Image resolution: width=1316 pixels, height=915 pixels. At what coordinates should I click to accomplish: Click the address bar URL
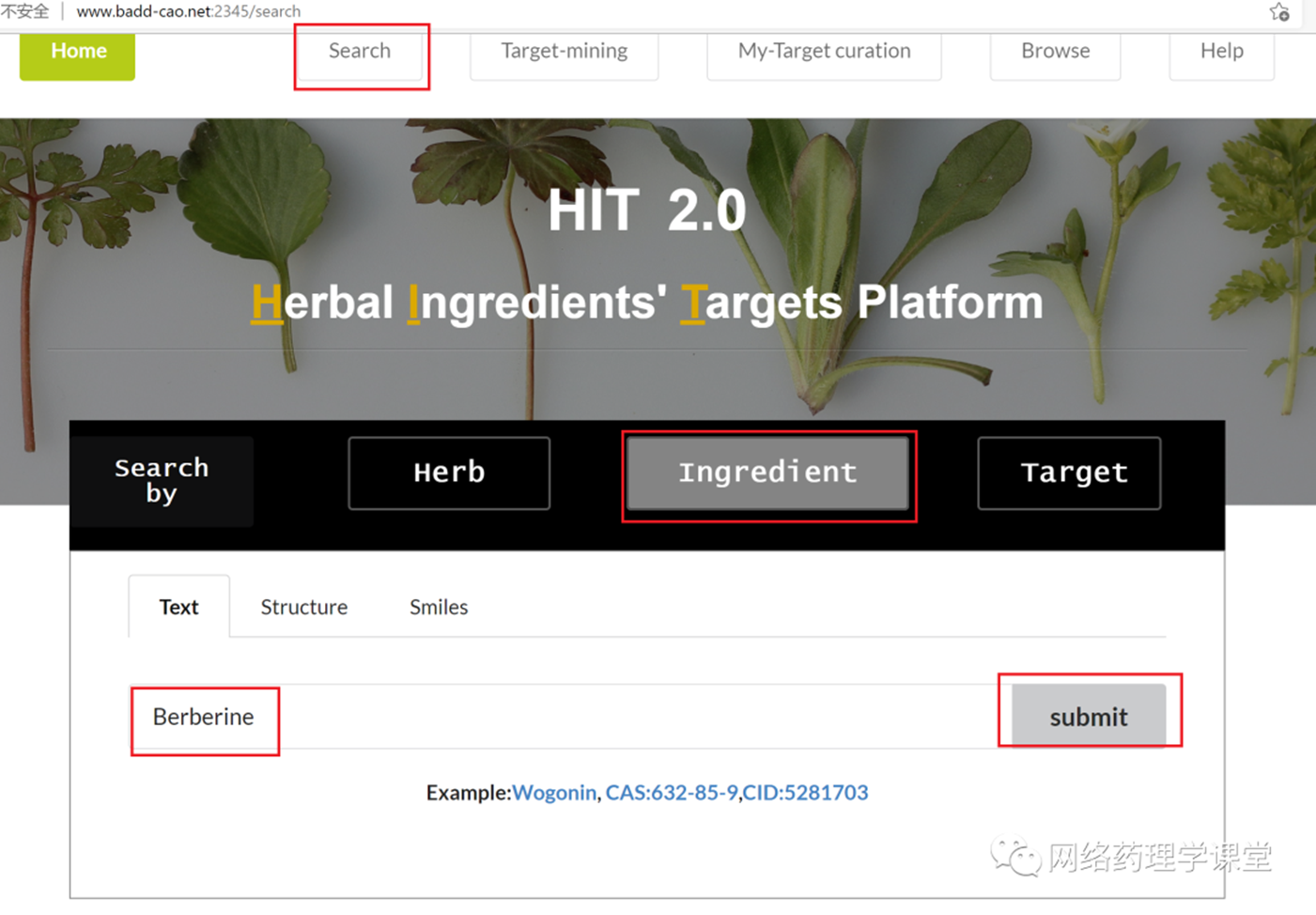(x=188, y=11)
